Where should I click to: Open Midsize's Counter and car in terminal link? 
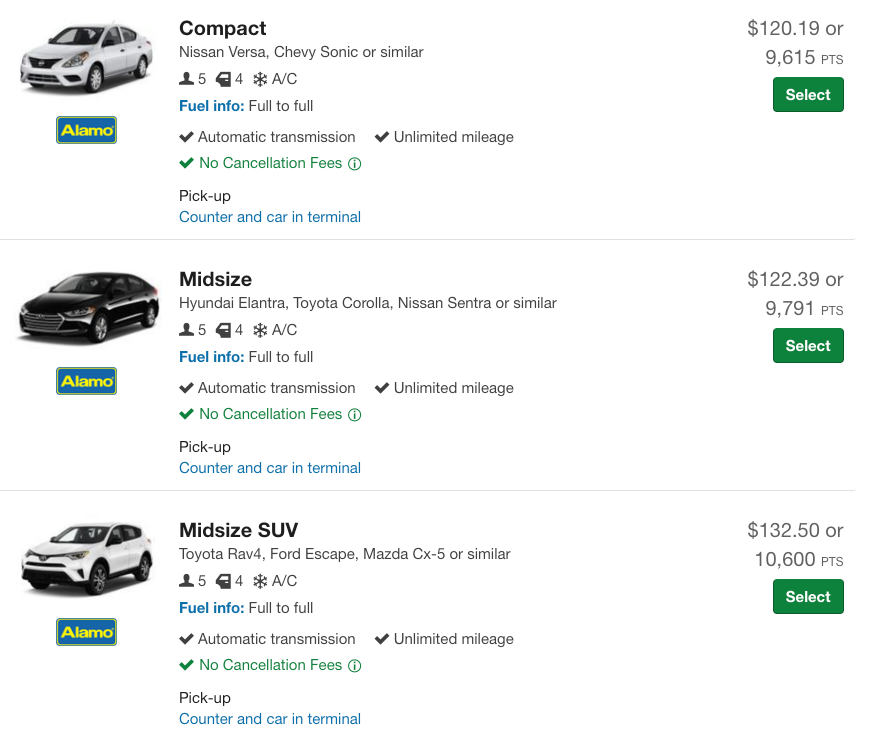click(270, 468)
